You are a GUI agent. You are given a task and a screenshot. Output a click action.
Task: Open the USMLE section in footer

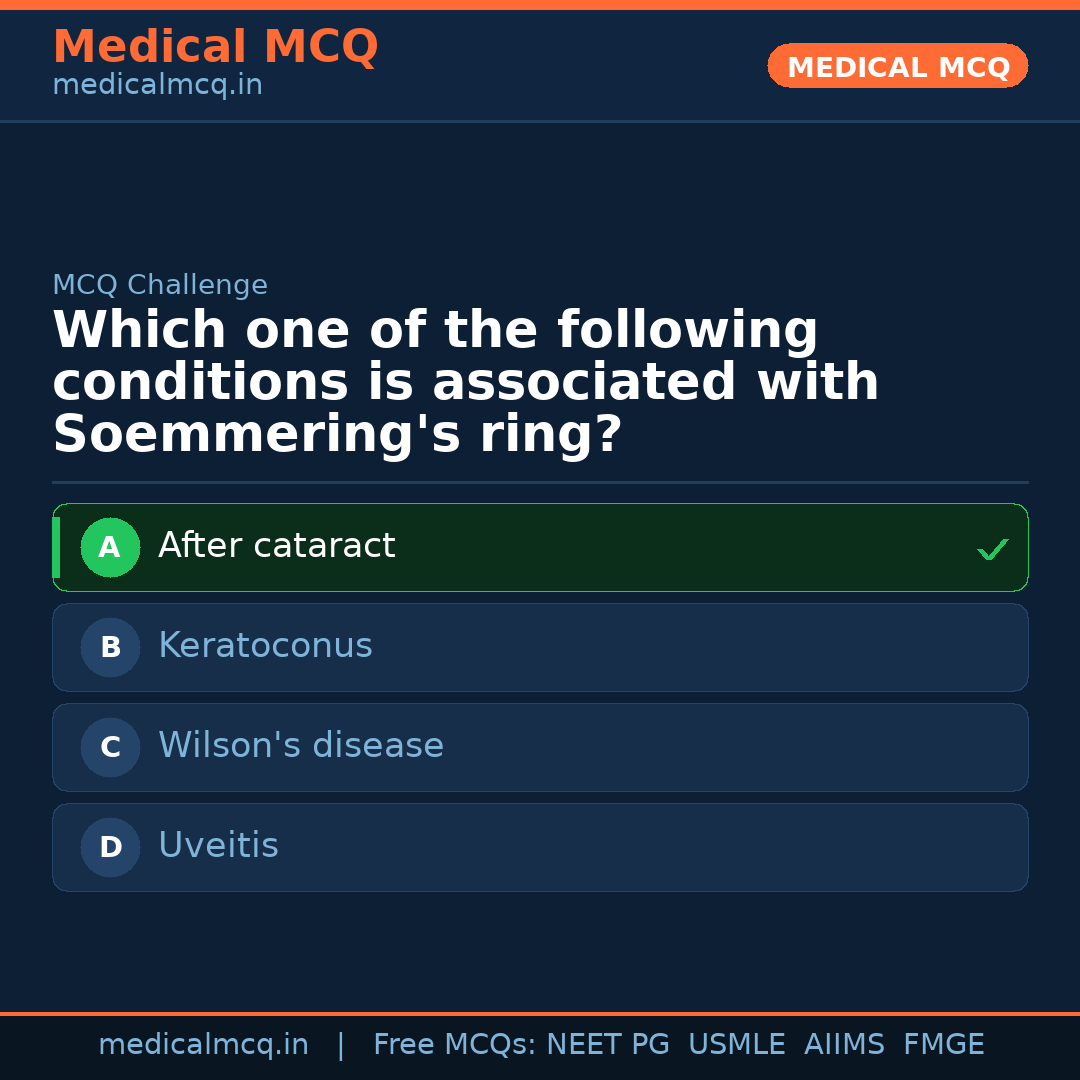point(737,1044)
